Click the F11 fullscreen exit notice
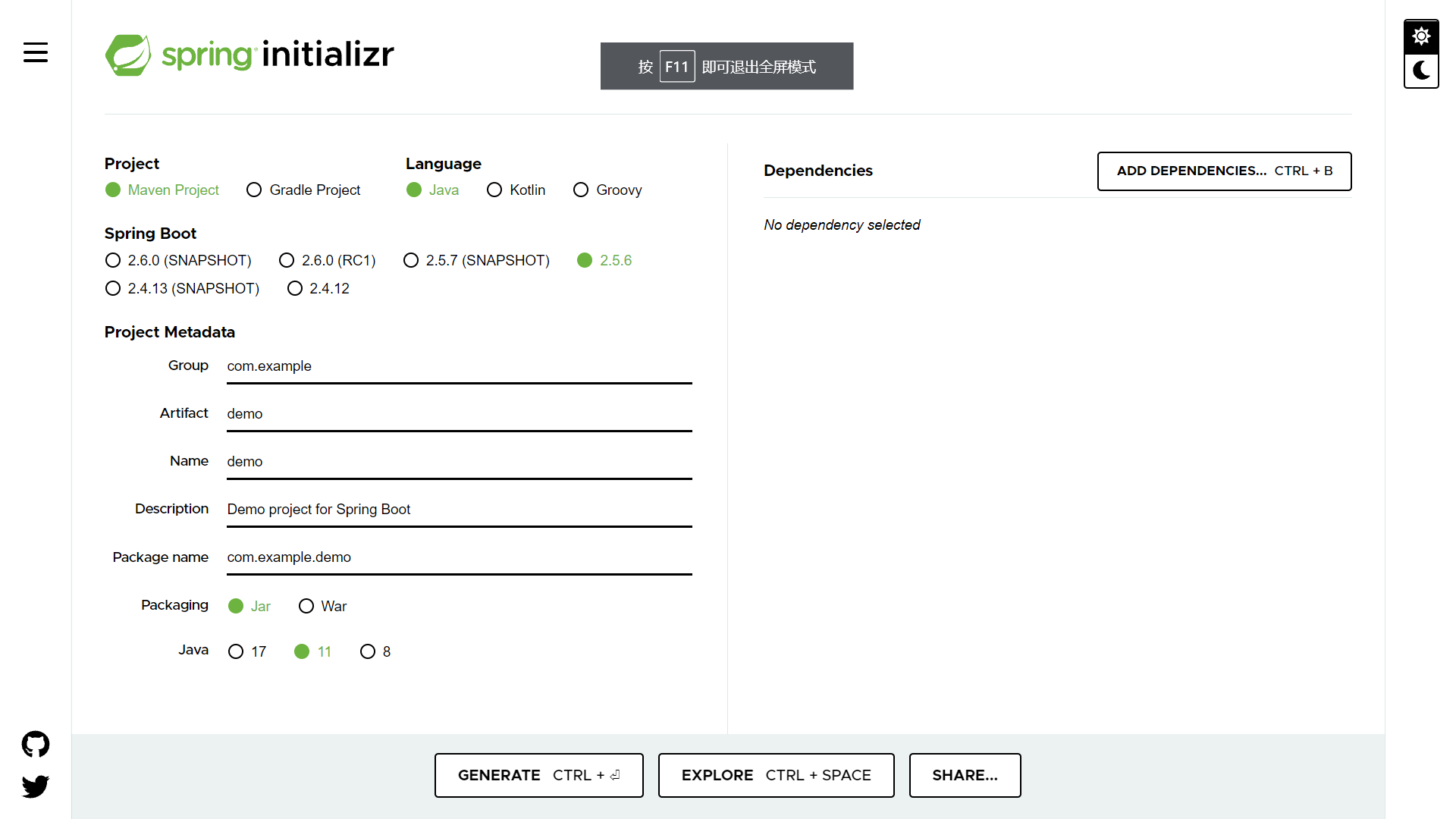This screenshot has width=1456, height=819. [x=726, y=66]
